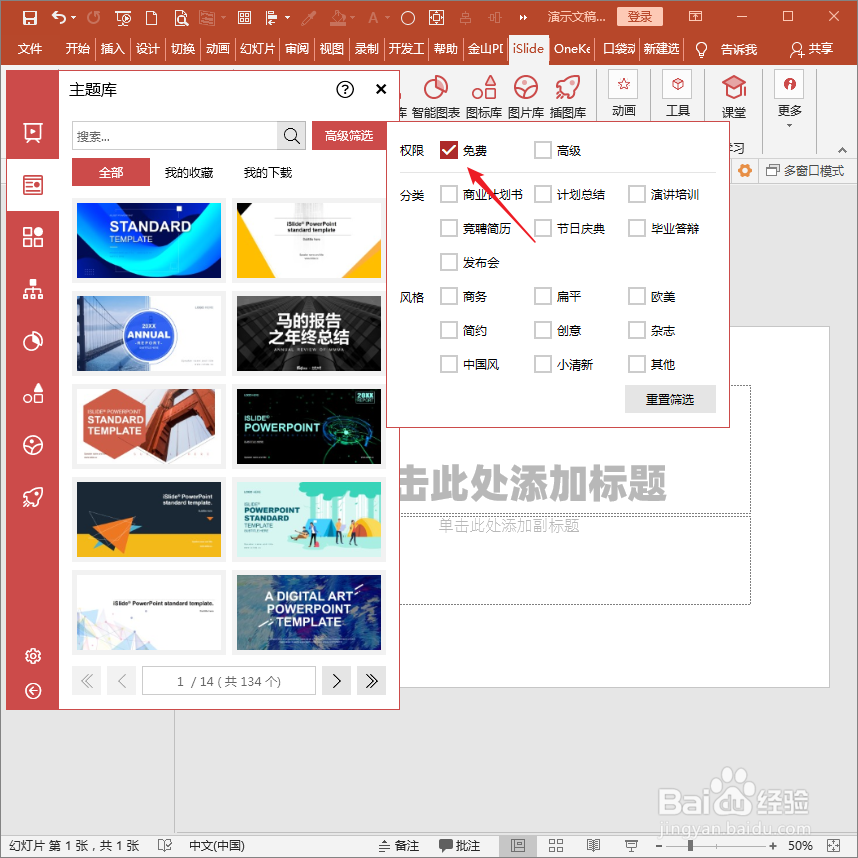Jump to last page of themes
Image resolution: width=858 pixels, height=858 pixels.
coord(371,681)
